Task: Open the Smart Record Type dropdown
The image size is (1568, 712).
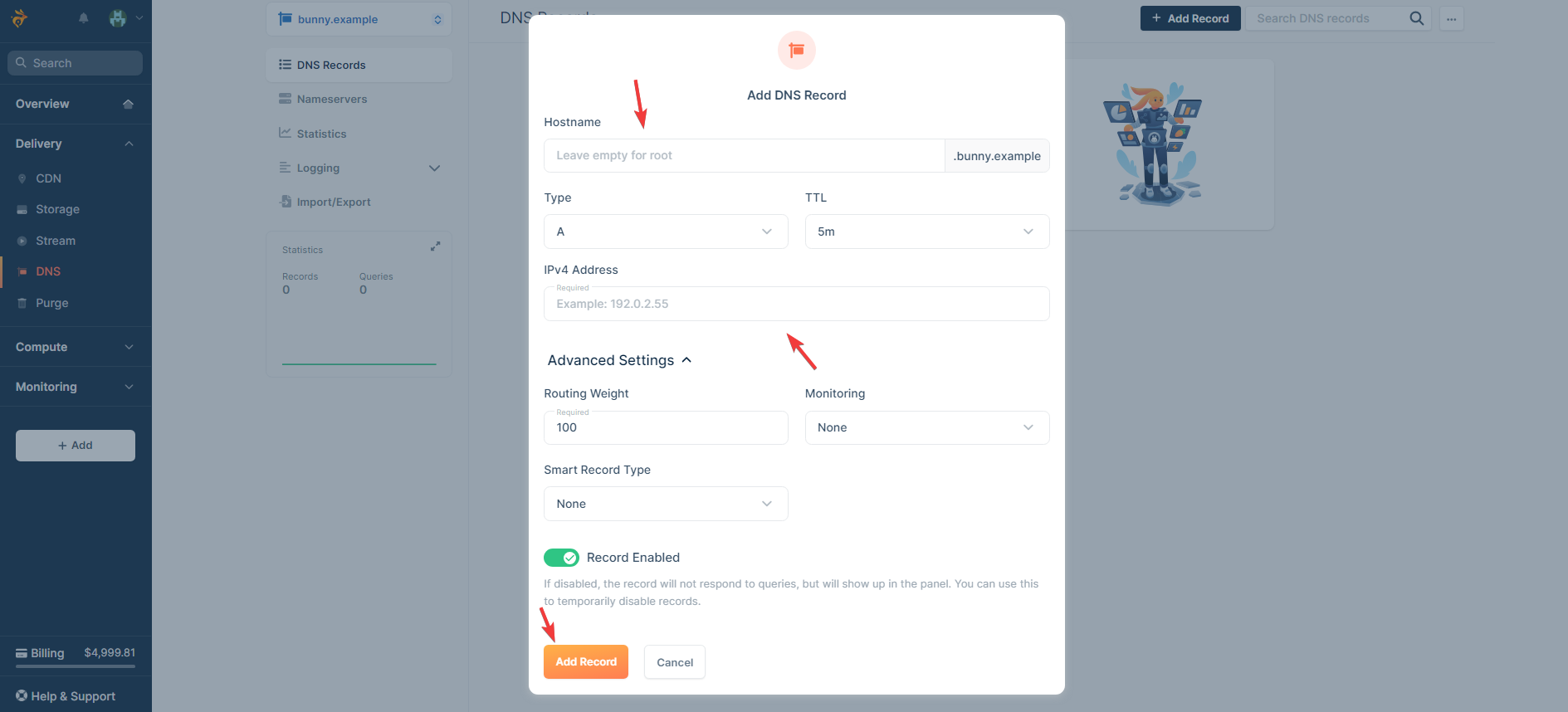Action: [x=666, y=504]
